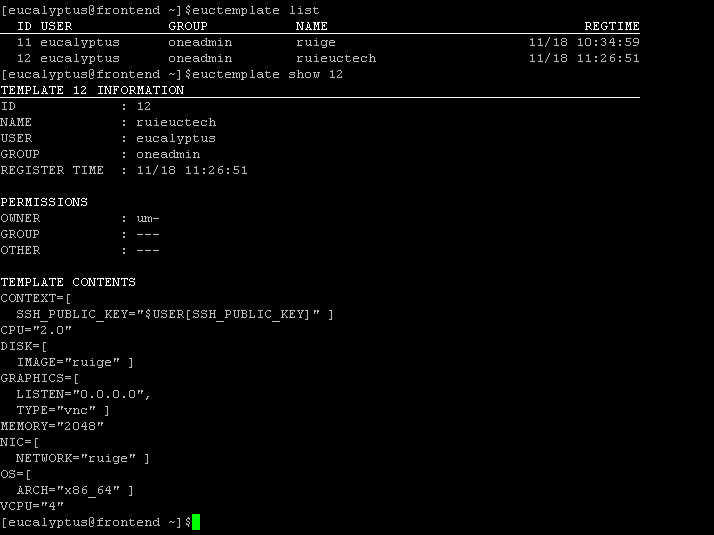714x535 pixels.
Task: Click the USER value 'eucalyptus' in information
Action: 176,138
